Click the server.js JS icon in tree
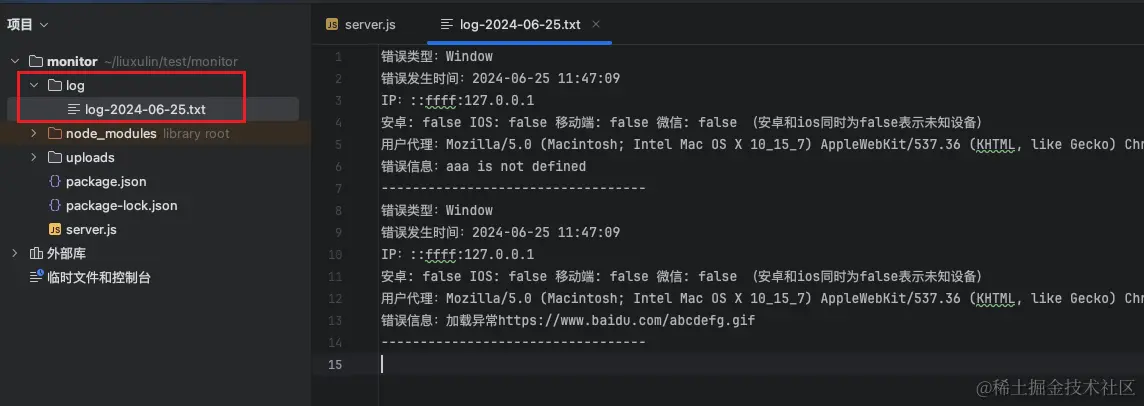This screenshot has width=1144, height=406. click(x=55, y=230)
